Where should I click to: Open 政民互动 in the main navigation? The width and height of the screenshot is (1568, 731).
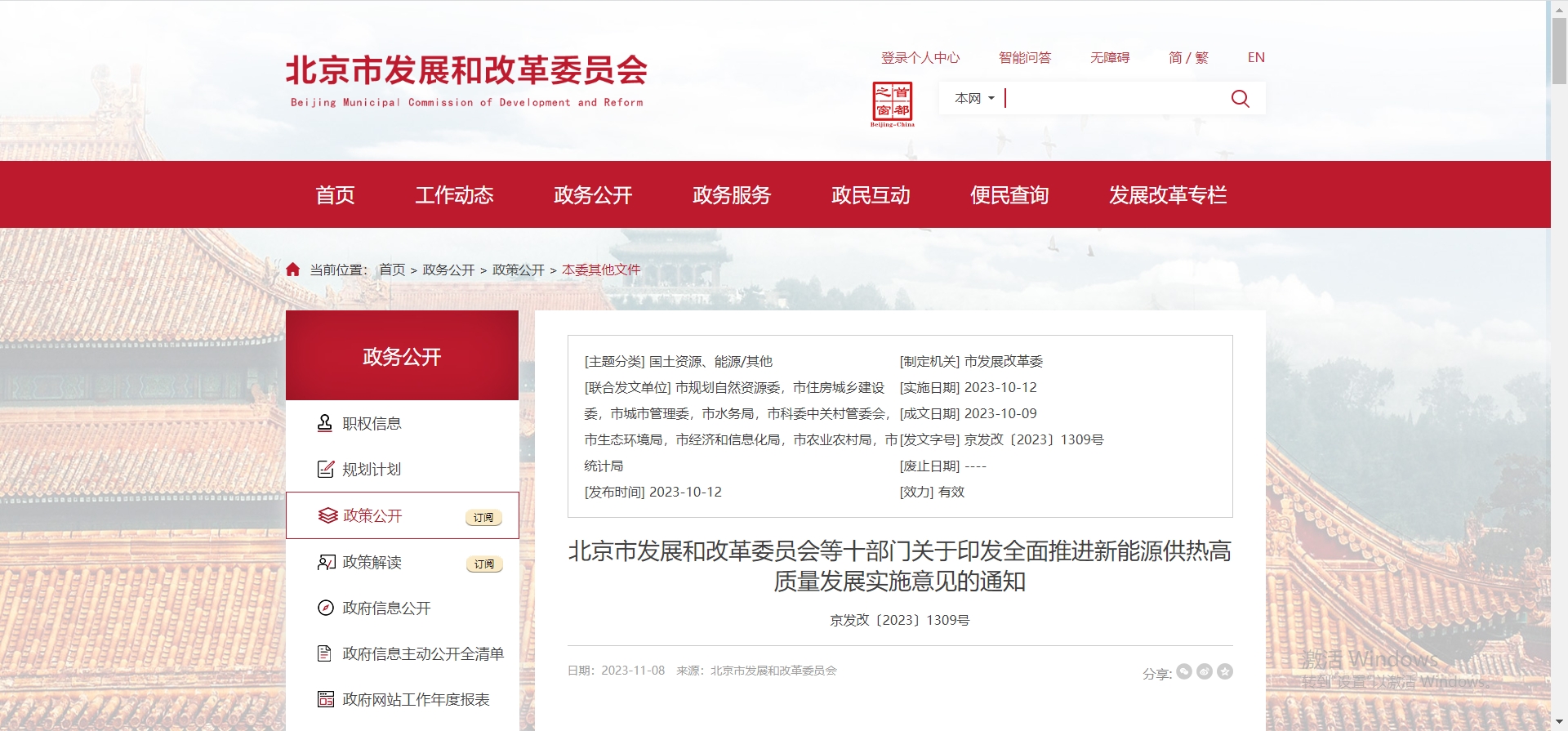871,195
